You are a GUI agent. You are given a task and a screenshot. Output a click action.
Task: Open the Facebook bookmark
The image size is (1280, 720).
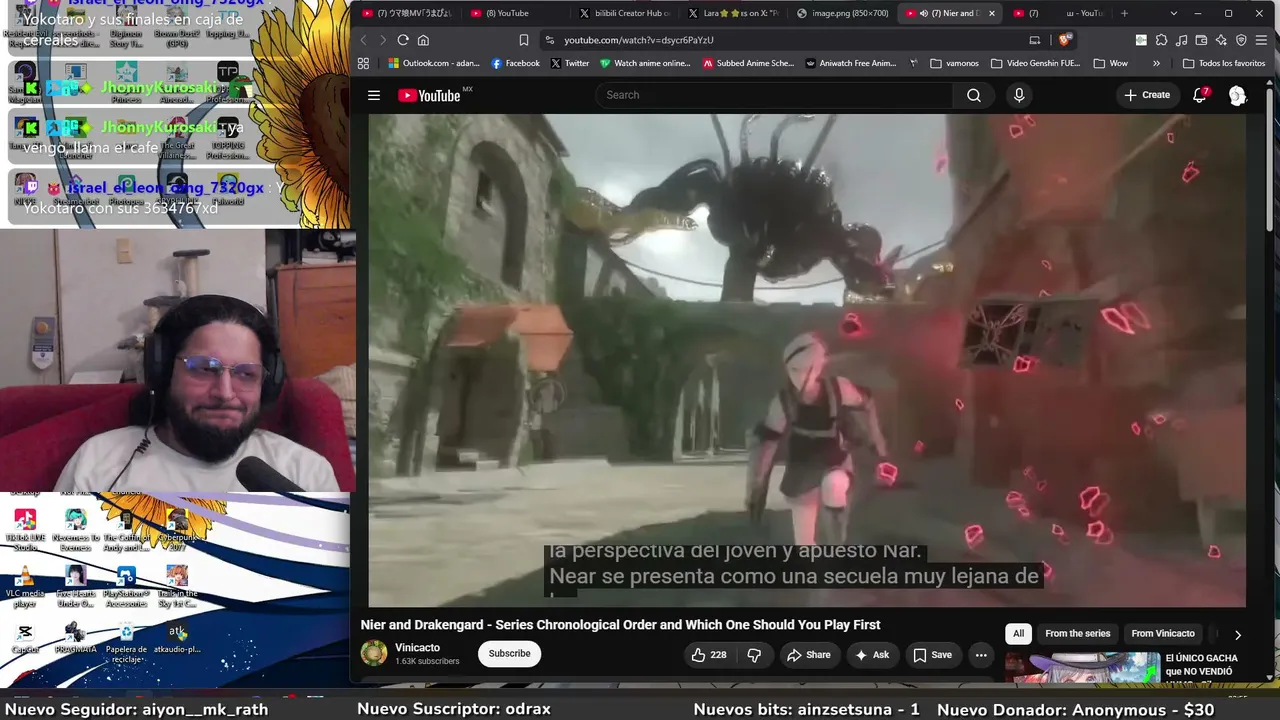coord(515,63)
